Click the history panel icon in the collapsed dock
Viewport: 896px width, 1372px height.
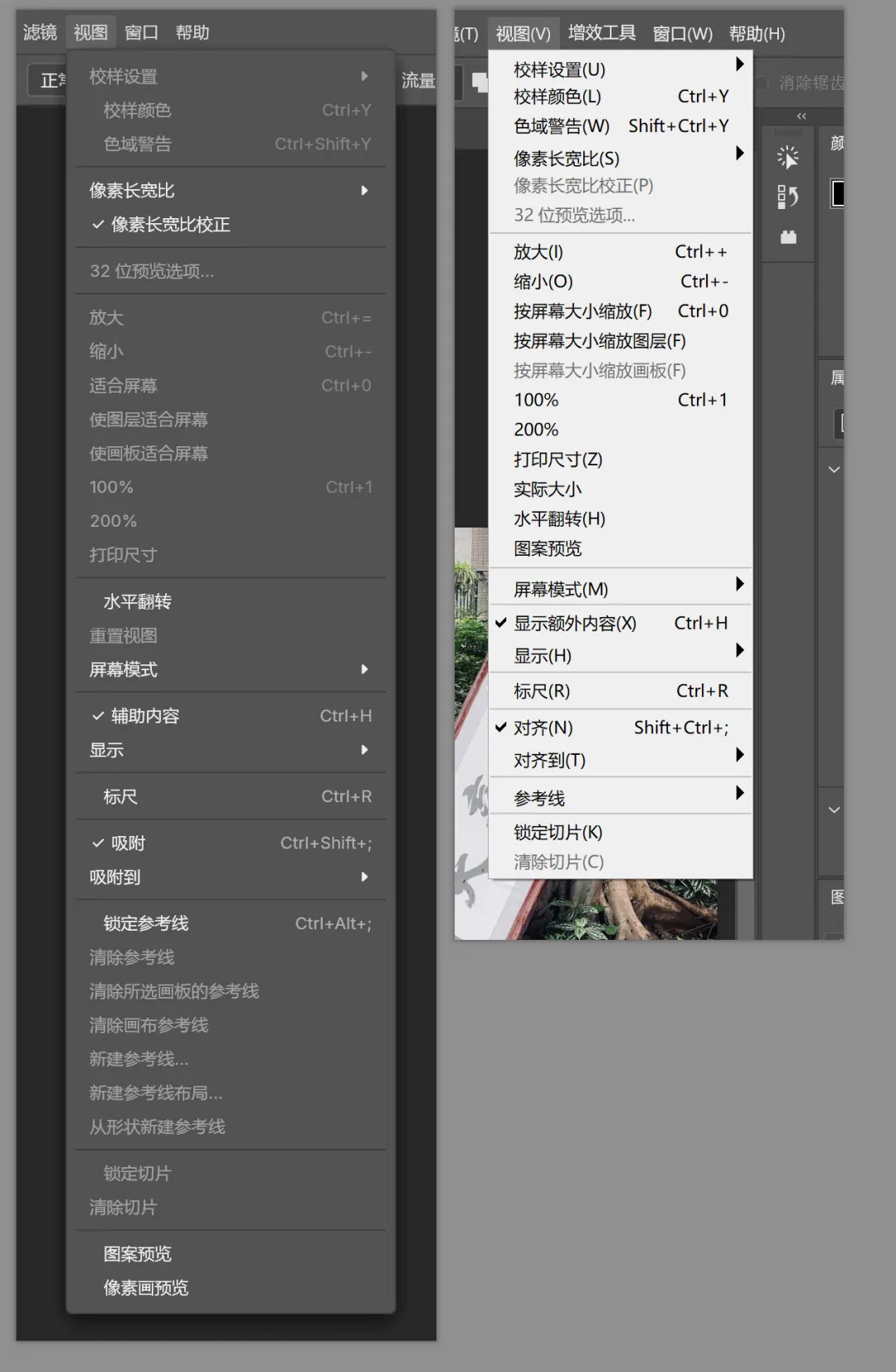pyautogui.click(x=787, y=197)
